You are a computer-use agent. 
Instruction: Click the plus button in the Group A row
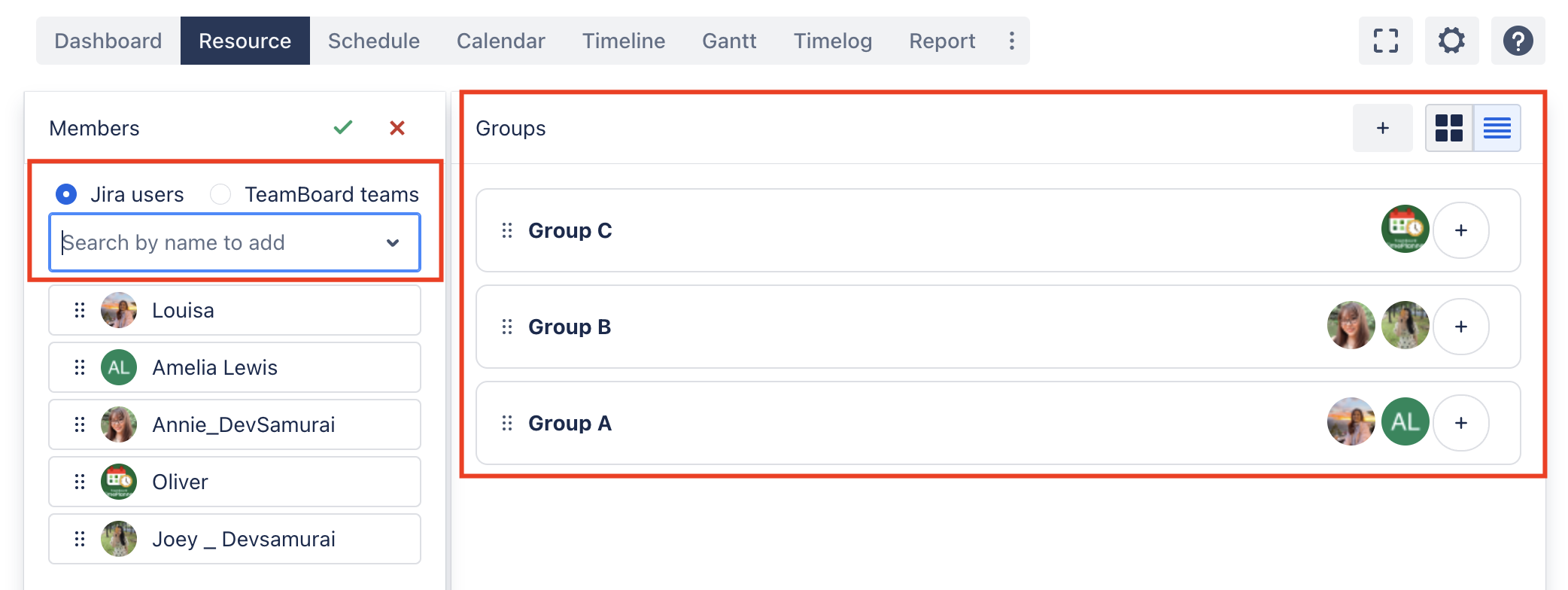(1460, 423)
